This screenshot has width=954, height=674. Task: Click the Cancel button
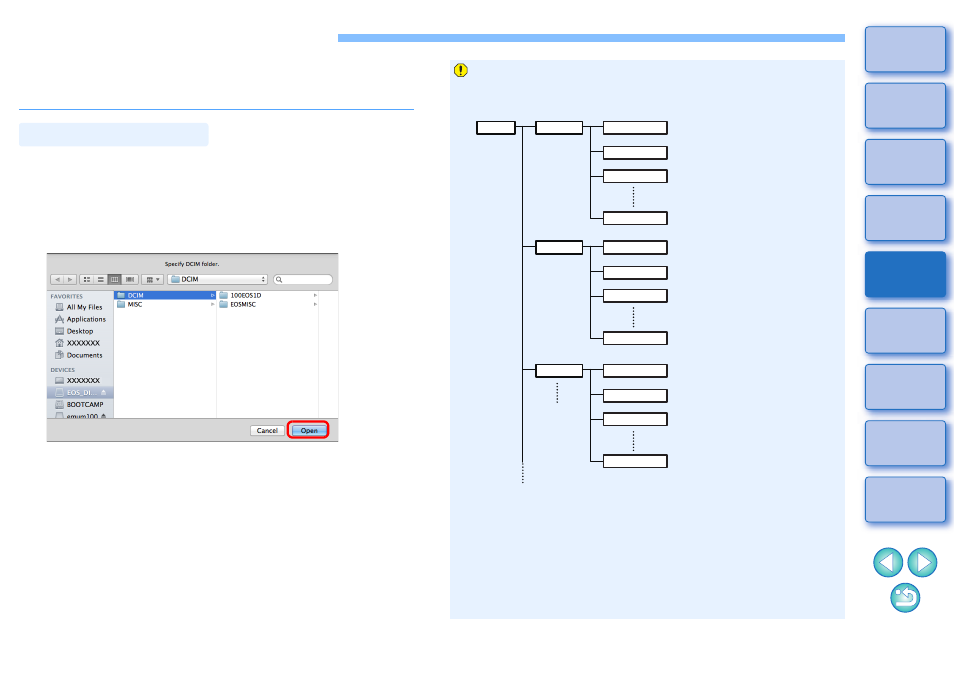267,430
